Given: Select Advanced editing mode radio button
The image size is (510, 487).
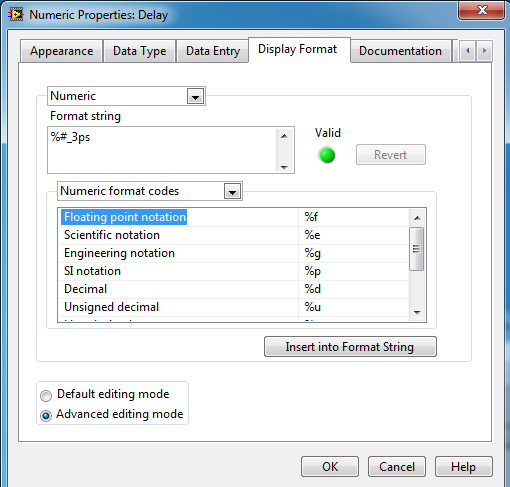Looking at the screenshot, I should click(46, 415).
